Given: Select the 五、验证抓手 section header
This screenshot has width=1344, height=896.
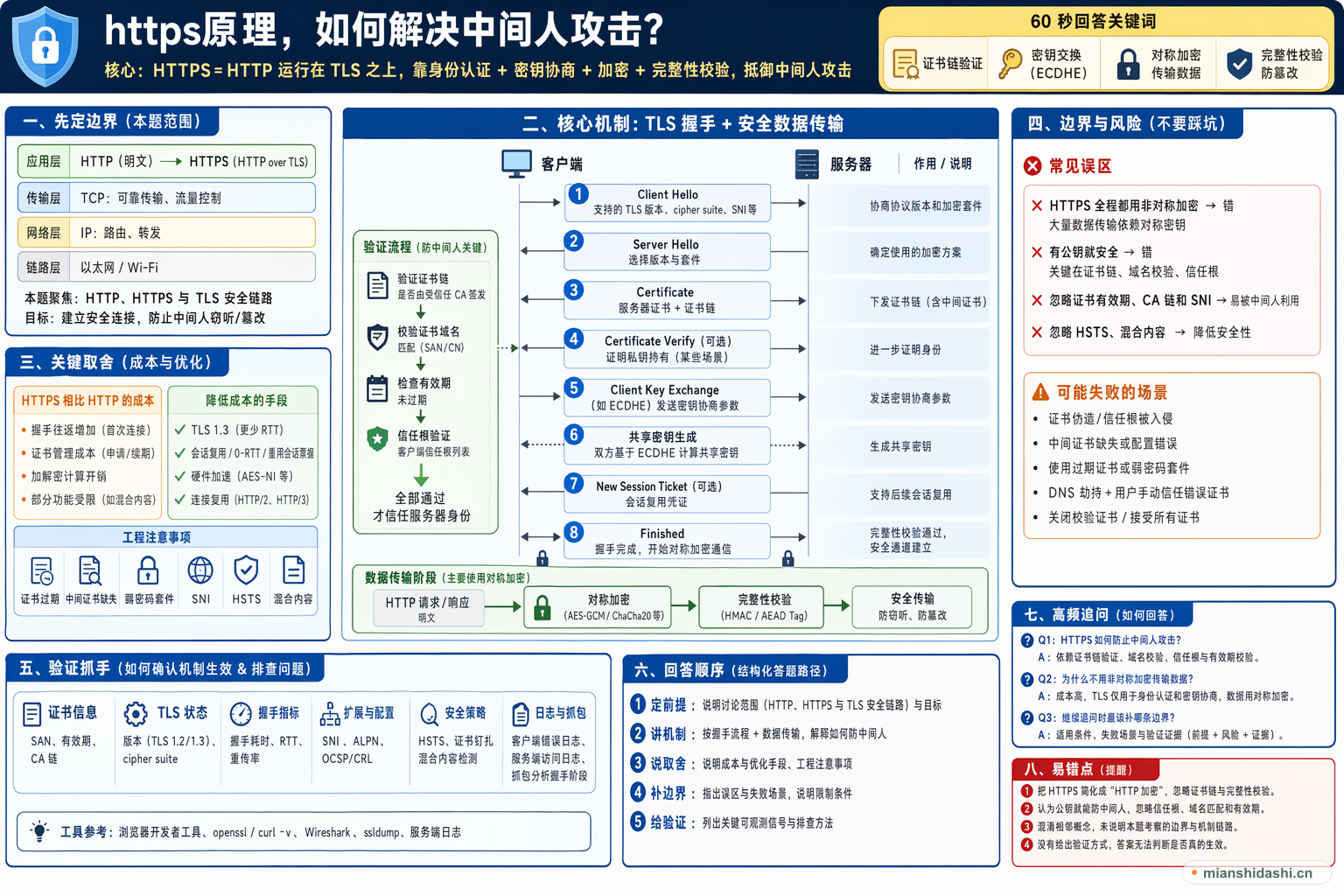Looking at the screenshot, I should (x=166, y=668).
